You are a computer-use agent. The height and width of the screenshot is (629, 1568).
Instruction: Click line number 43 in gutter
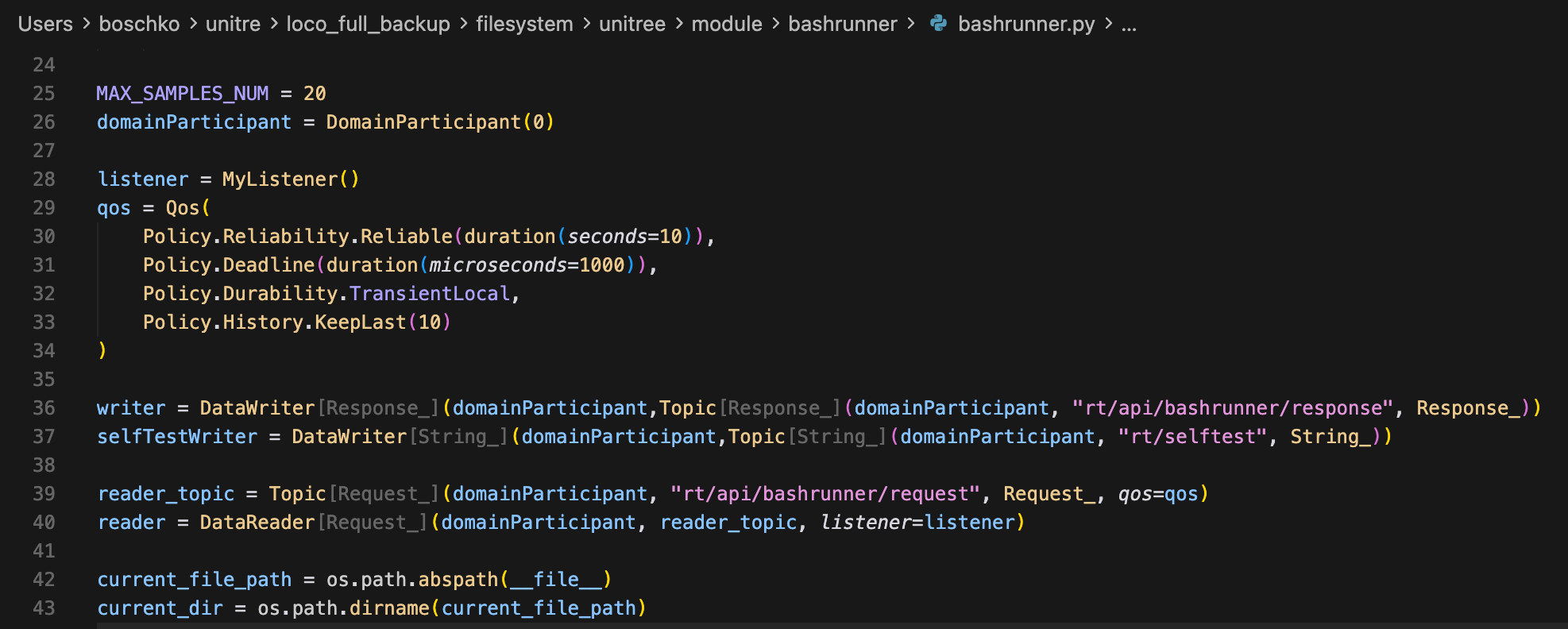[44, 608]
